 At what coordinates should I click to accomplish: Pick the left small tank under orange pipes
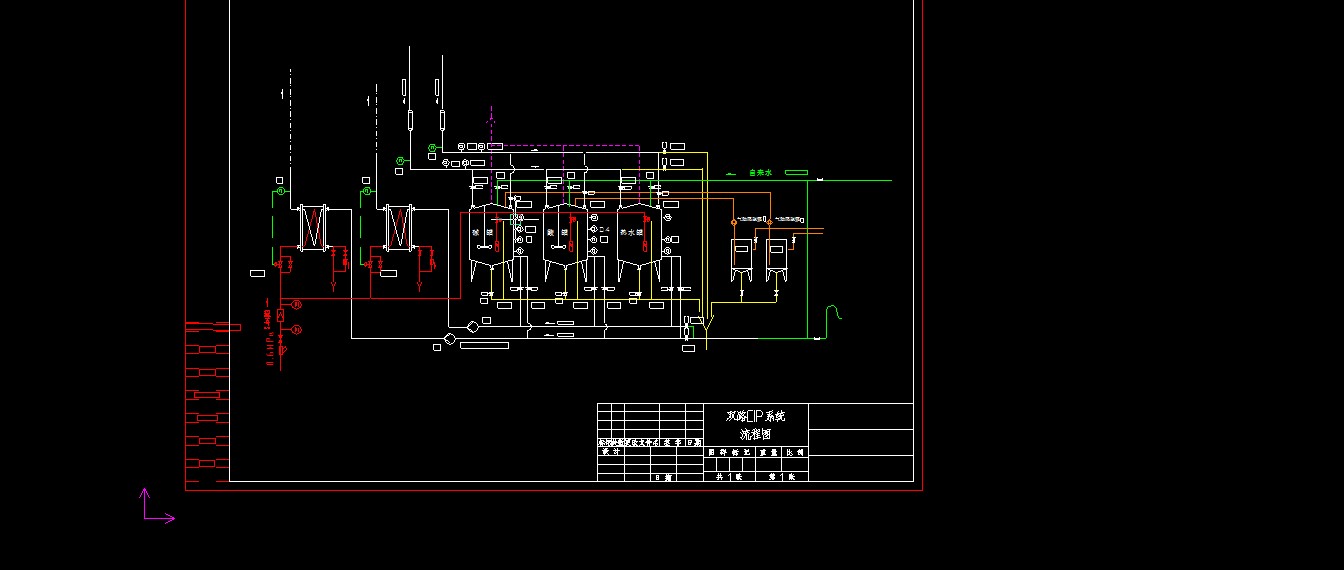click(742, 260)
